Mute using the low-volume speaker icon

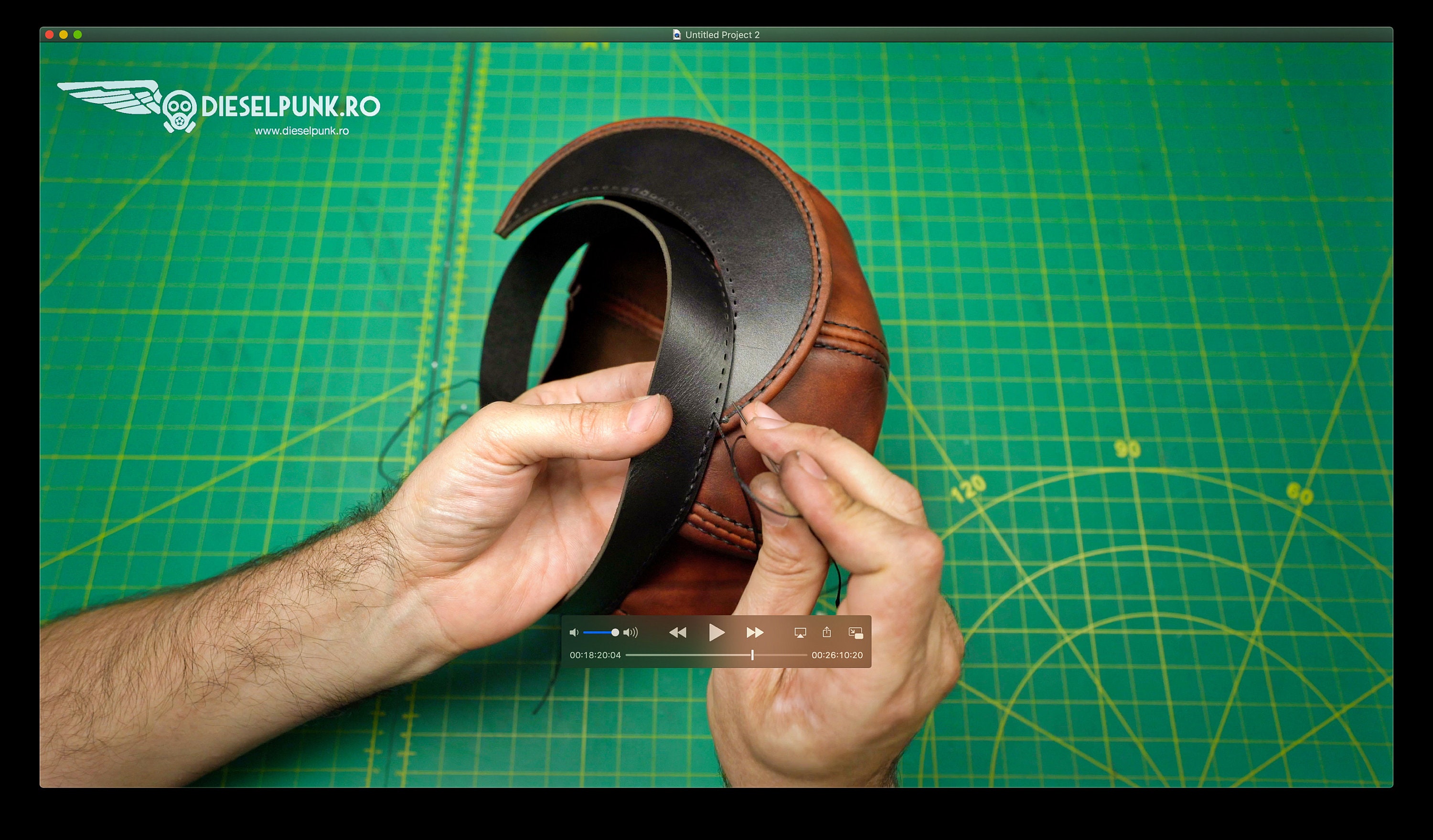(574, 633)
